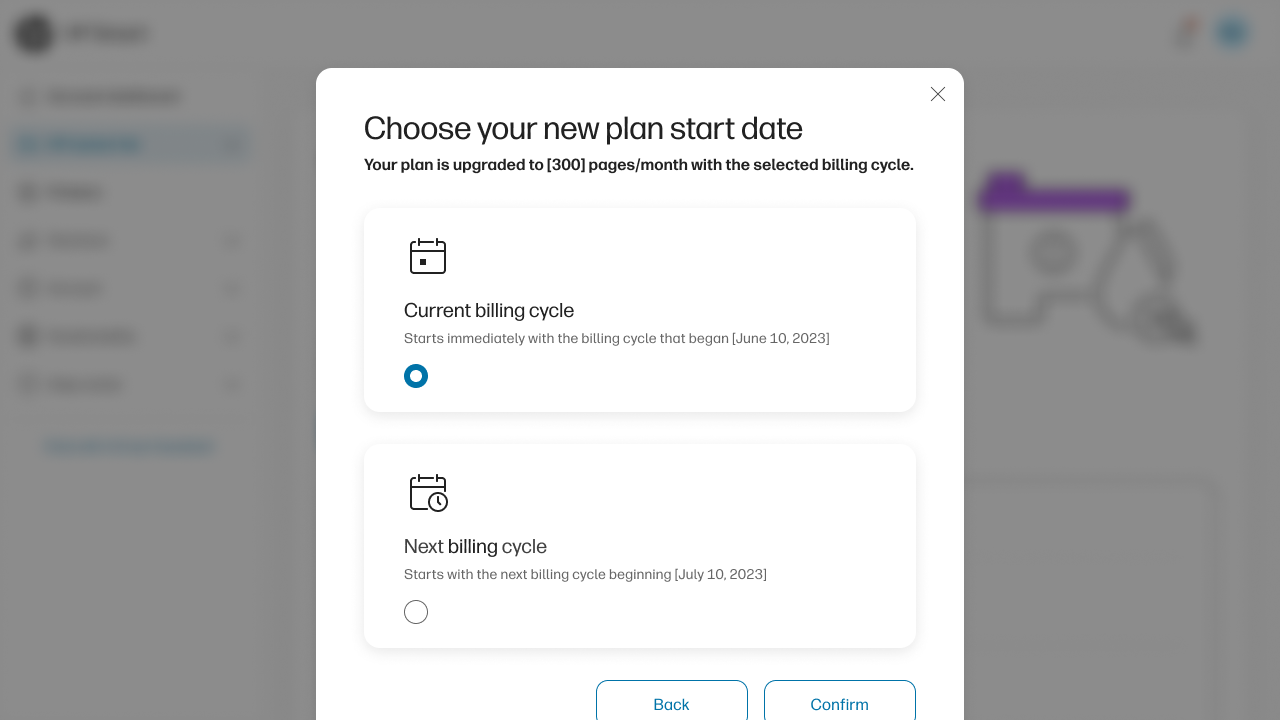Open the blue user avatar menu
Image resolution: width=1280 pixels, height=720 pixels.
[x=1232, y=32]
